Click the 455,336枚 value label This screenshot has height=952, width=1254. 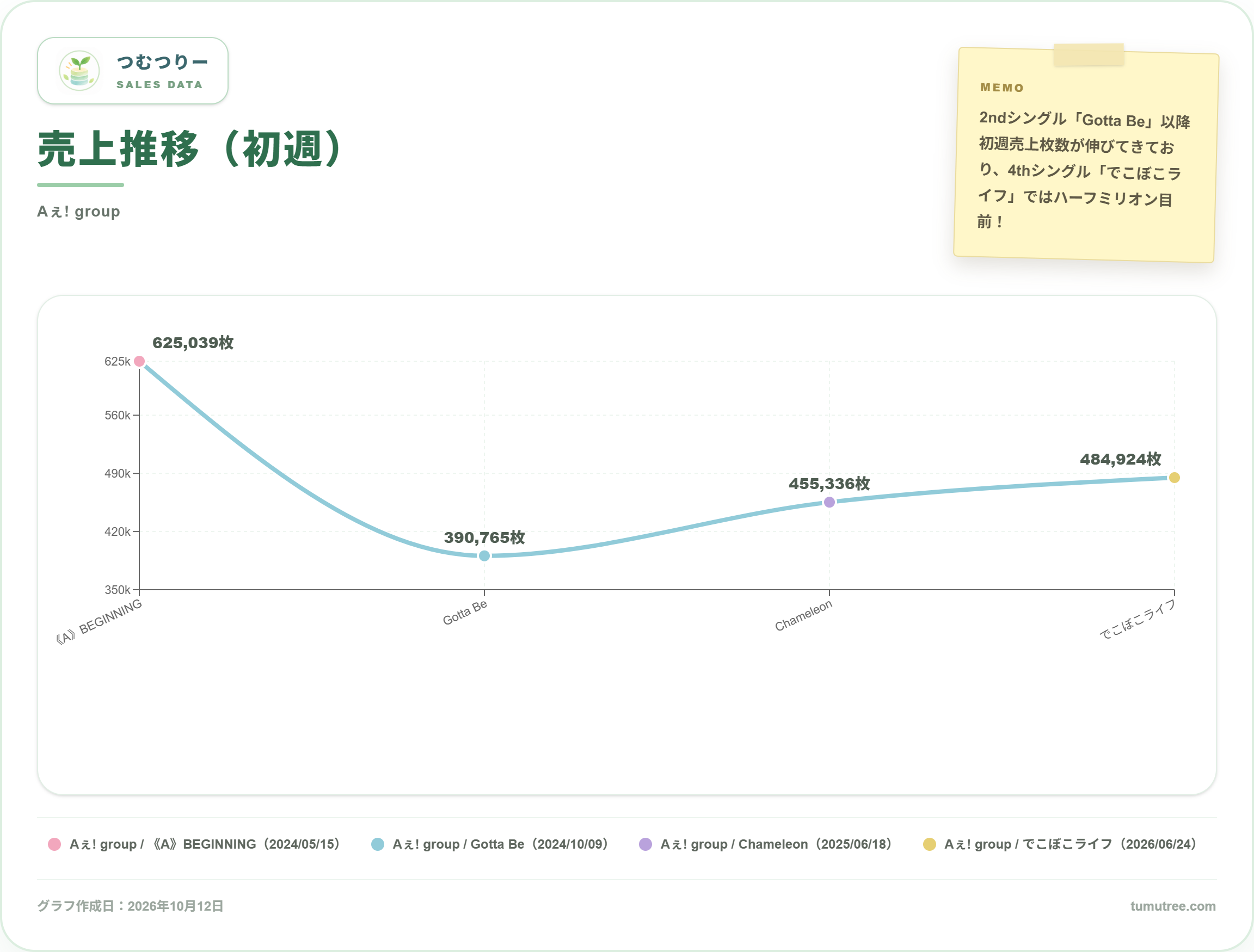pyautogui.click(x=829, y=484)
